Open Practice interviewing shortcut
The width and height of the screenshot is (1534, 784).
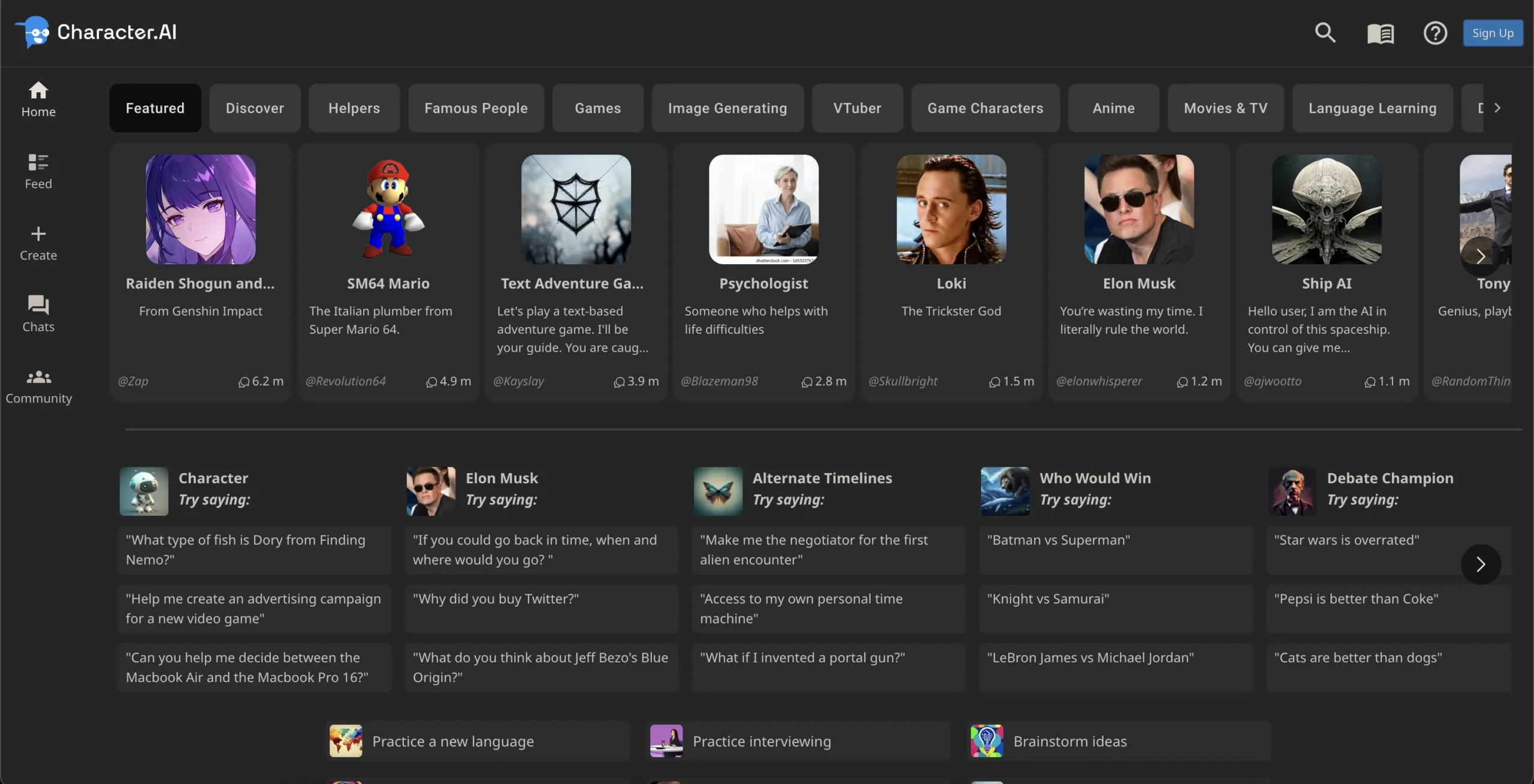point(799,741)
